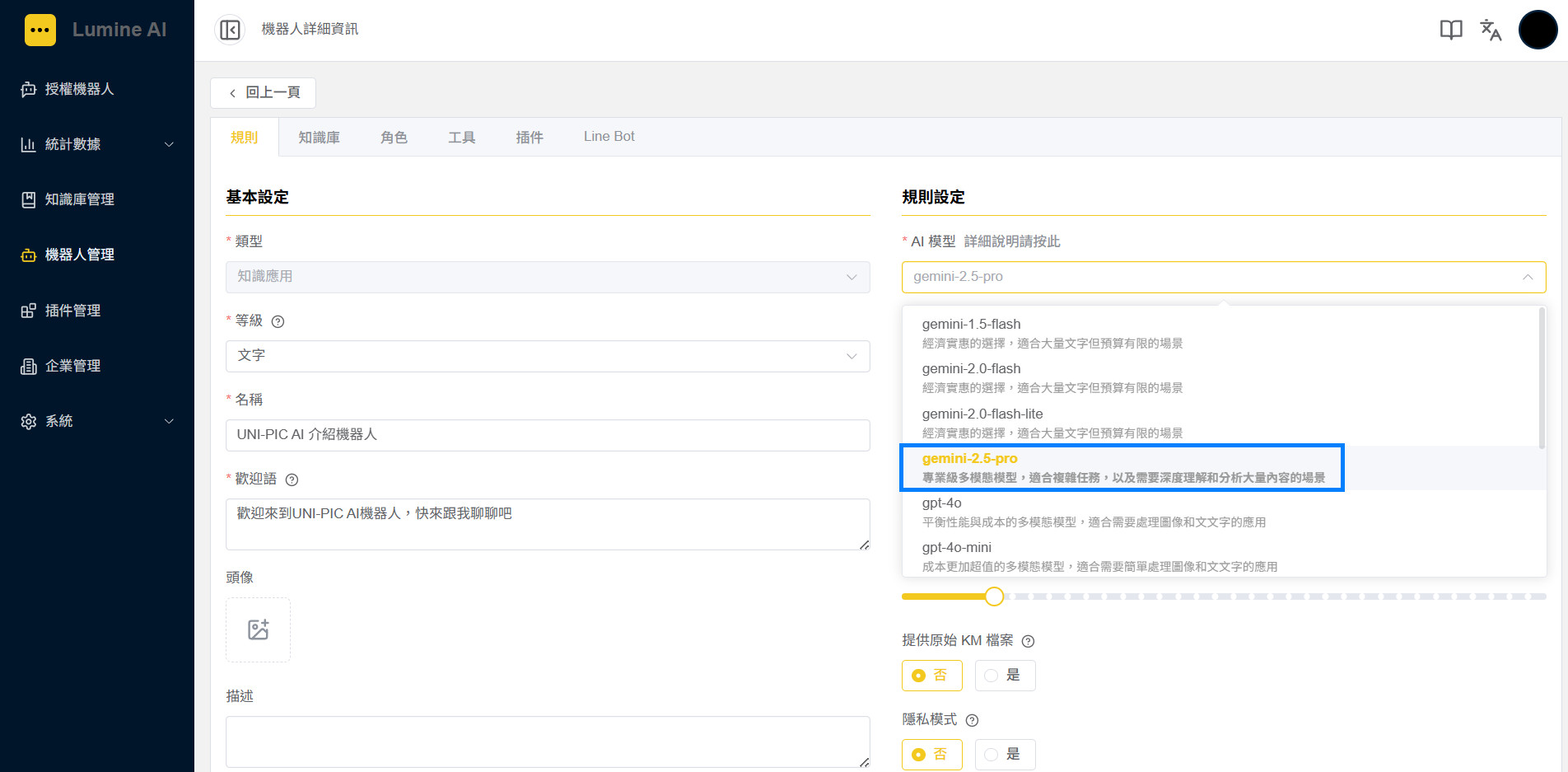1568x772 pixels.
Task: Open the documentation book icon
Action: click(x=1451, y=30)
